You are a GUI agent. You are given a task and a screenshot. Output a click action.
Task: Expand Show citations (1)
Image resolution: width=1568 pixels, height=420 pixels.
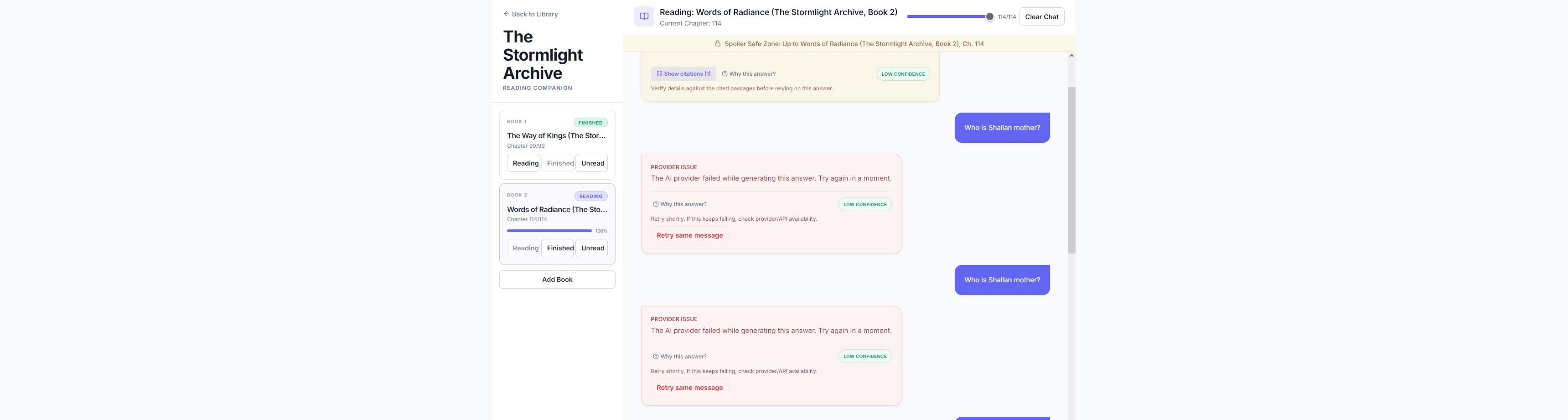683,74
